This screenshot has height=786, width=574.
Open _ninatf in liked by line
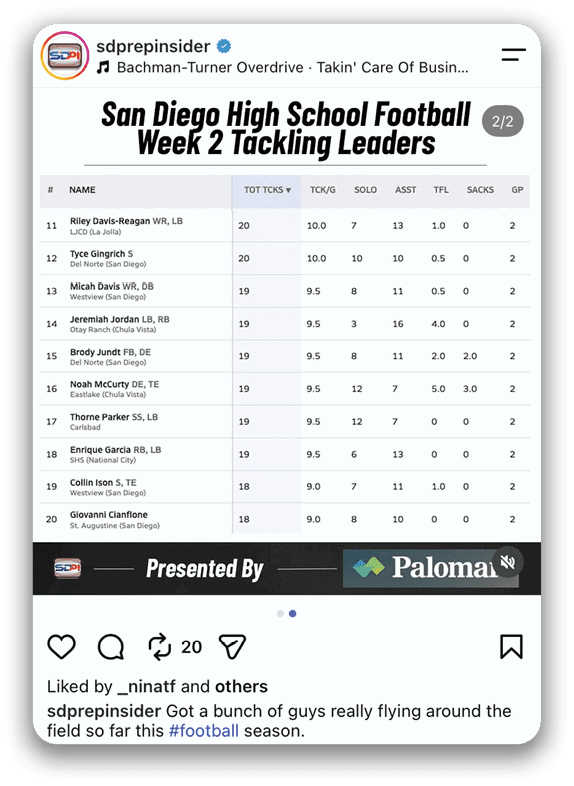point(147,687)
